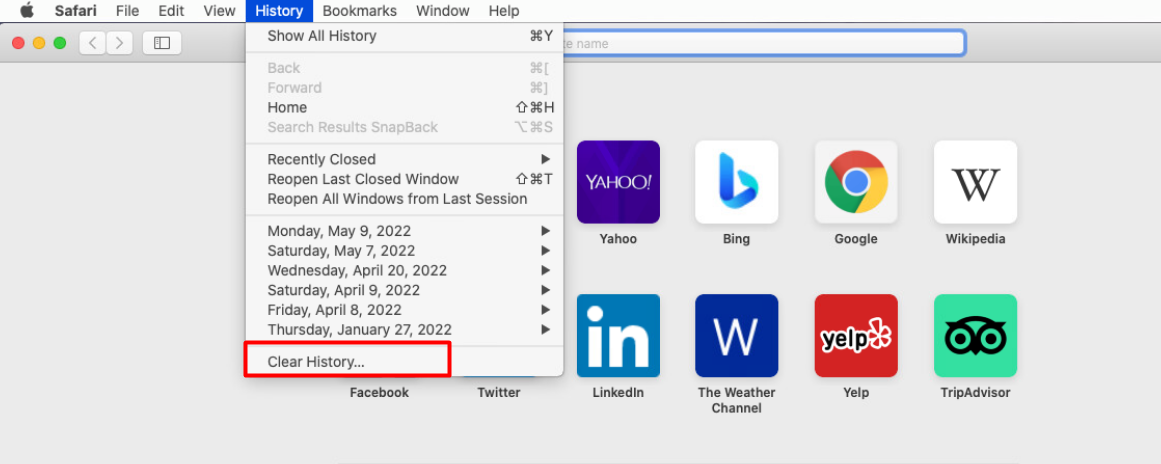Maximize the Safari window with green button
Image resolution: width=1161 pixels, height=464 pixels.
(x=60, y=43)
